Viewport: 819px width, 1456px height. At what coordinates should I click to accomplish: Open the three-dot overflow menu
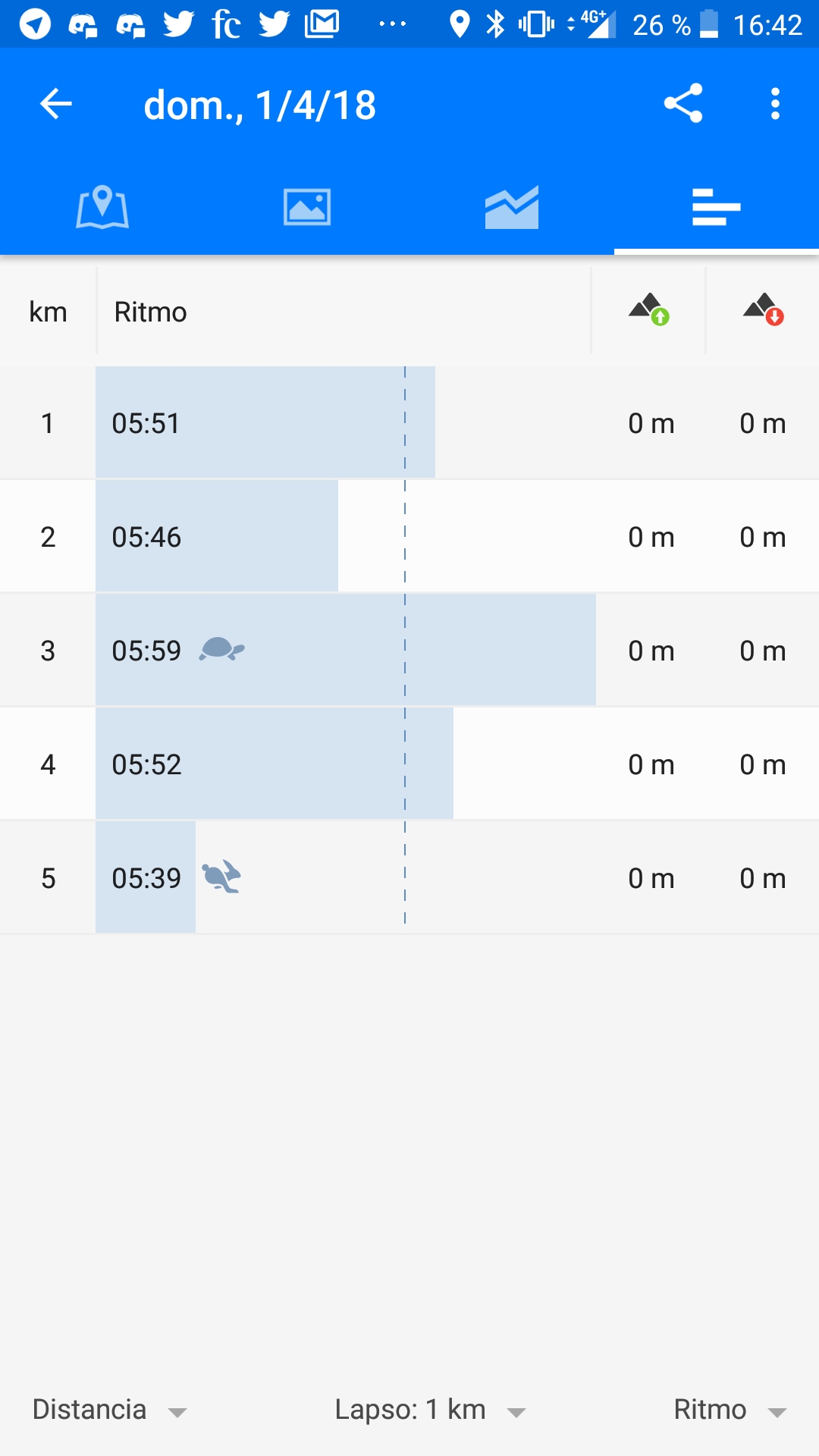pos(775,104)
